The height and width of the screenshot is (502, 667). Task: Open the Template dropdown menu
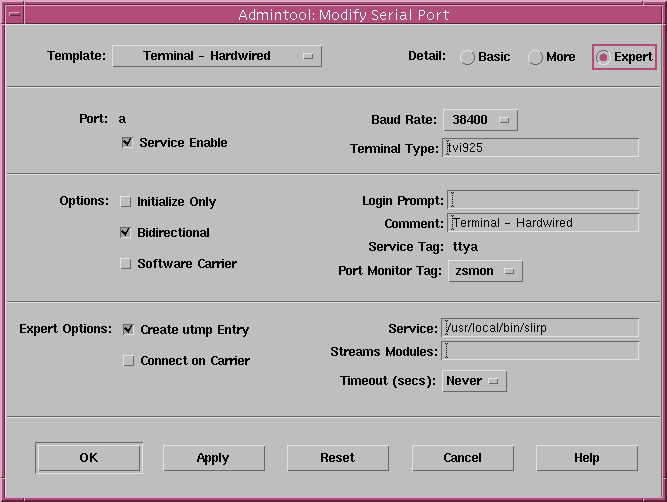[216, 56]
